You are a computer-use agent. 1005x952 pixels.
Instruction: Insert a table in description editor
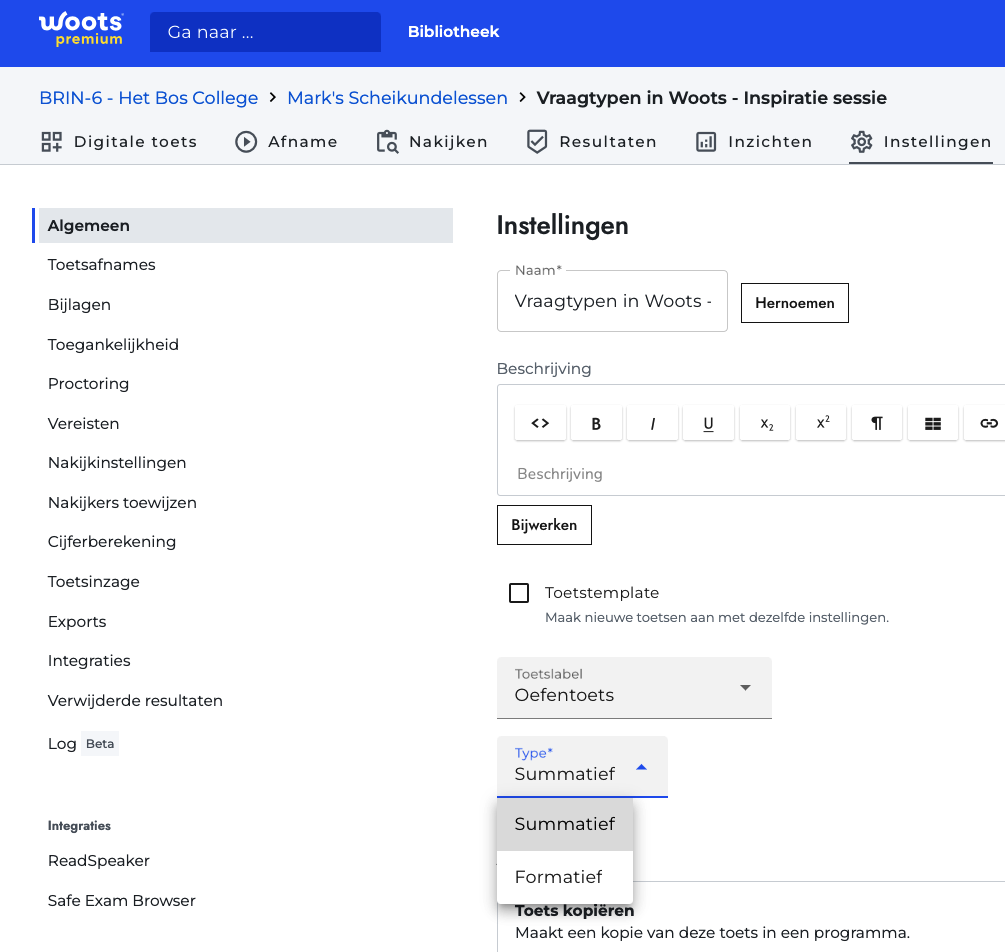(x=933, y=423)
